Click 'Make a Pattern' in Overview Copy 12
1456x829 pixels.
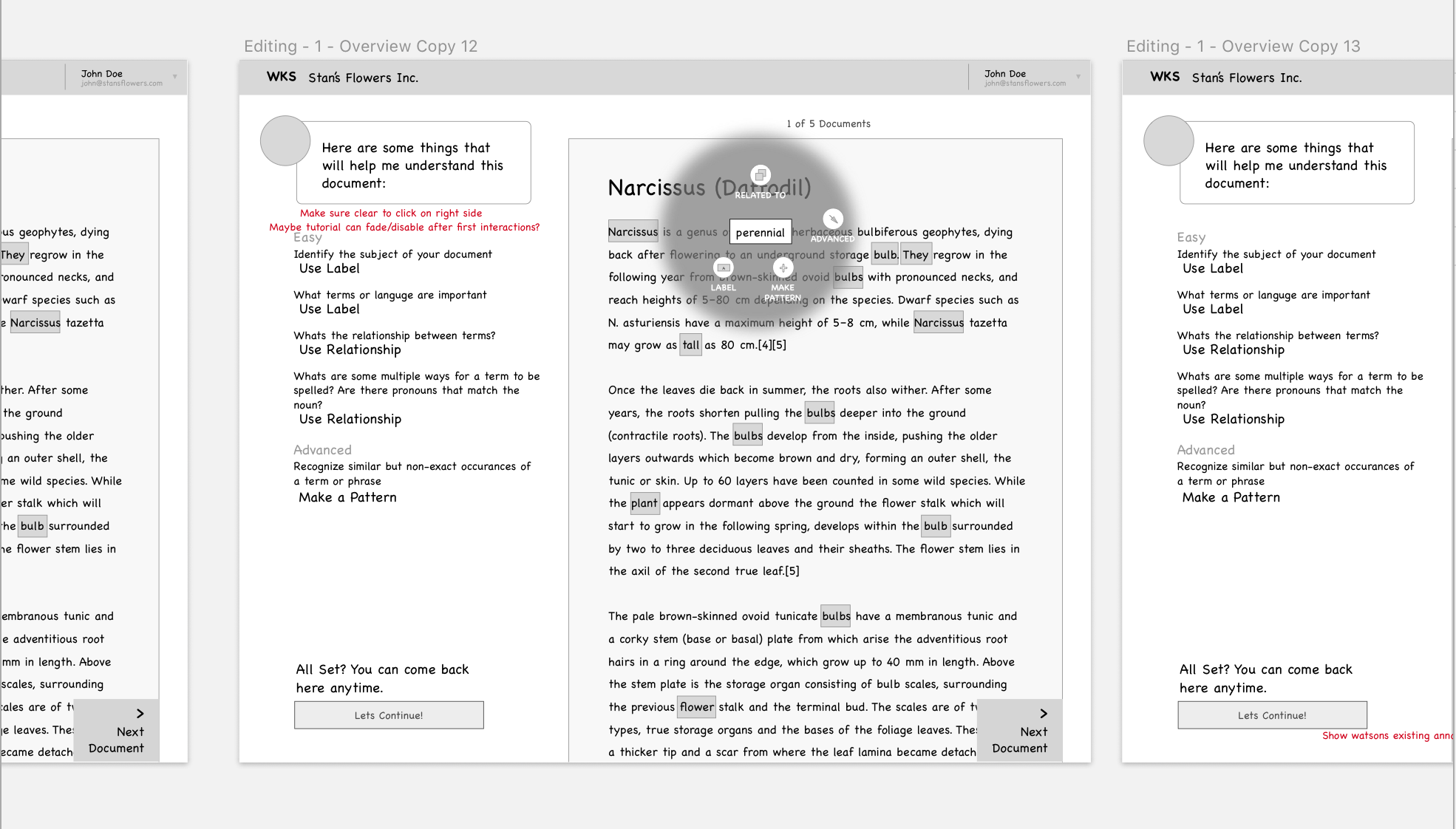click(347, 497)
